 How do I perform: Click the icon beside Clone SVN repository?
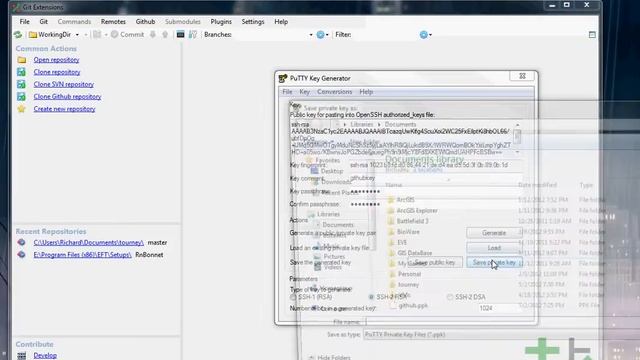(x=22, y=84)
